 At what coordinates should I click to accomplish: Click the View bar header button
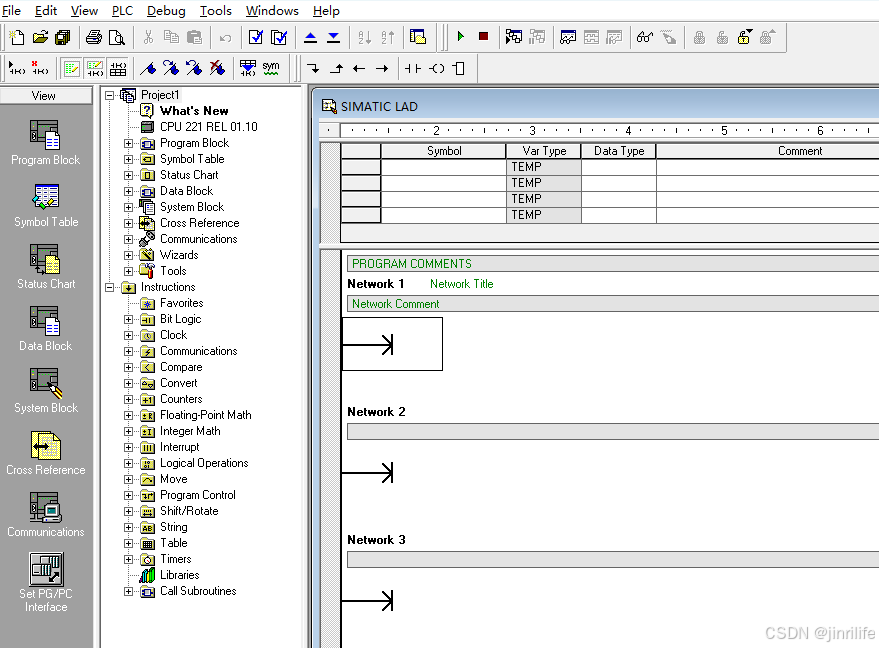pos(46,95)
